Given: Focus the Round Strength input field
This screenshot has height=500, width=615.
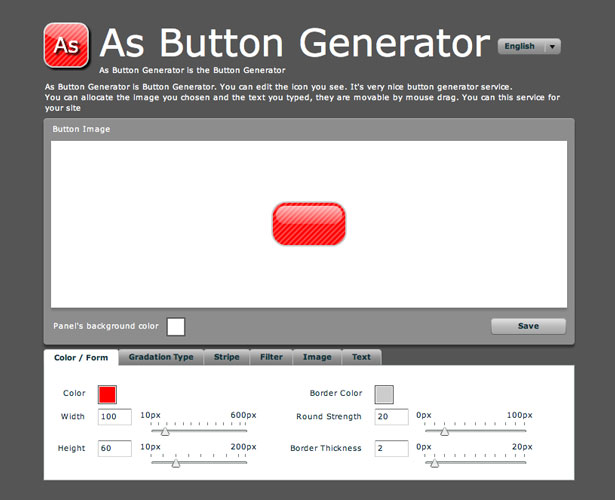Looking at the screenshot, I should [x=391, y=416].
